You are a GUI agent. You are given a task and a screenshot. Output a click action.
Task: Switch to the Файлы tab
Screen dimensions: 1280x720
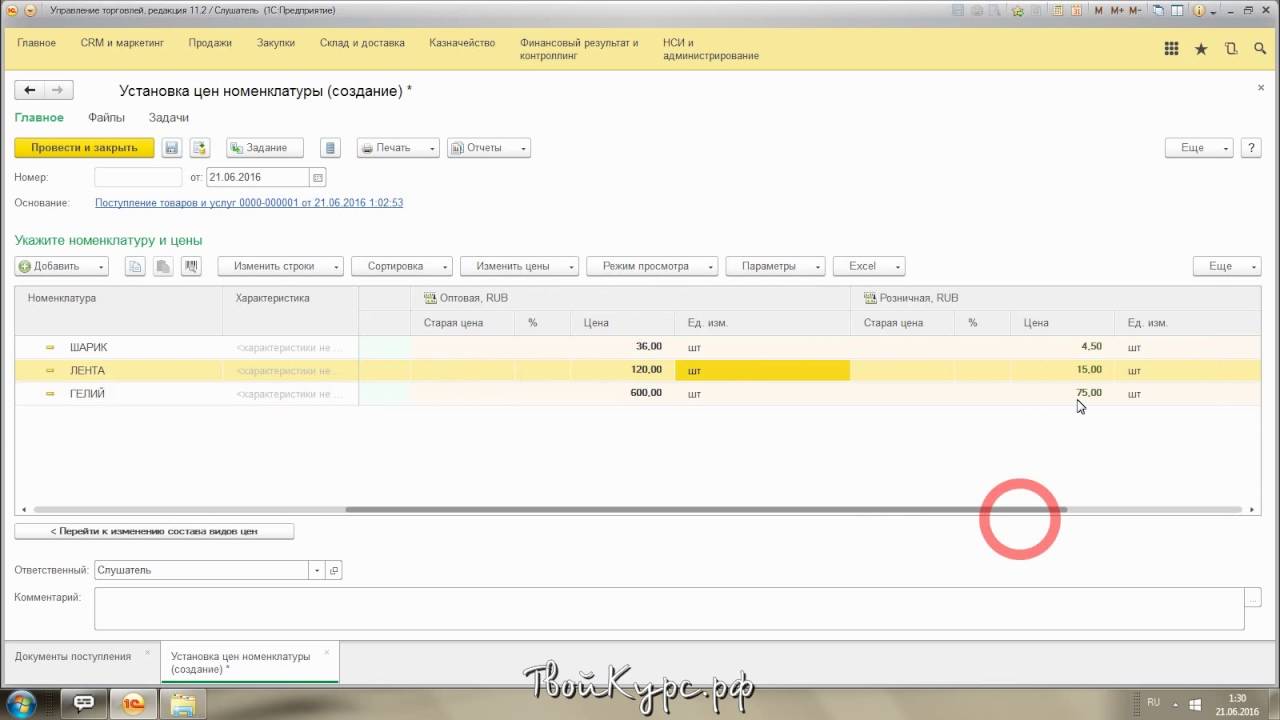[x=106, y=118]
